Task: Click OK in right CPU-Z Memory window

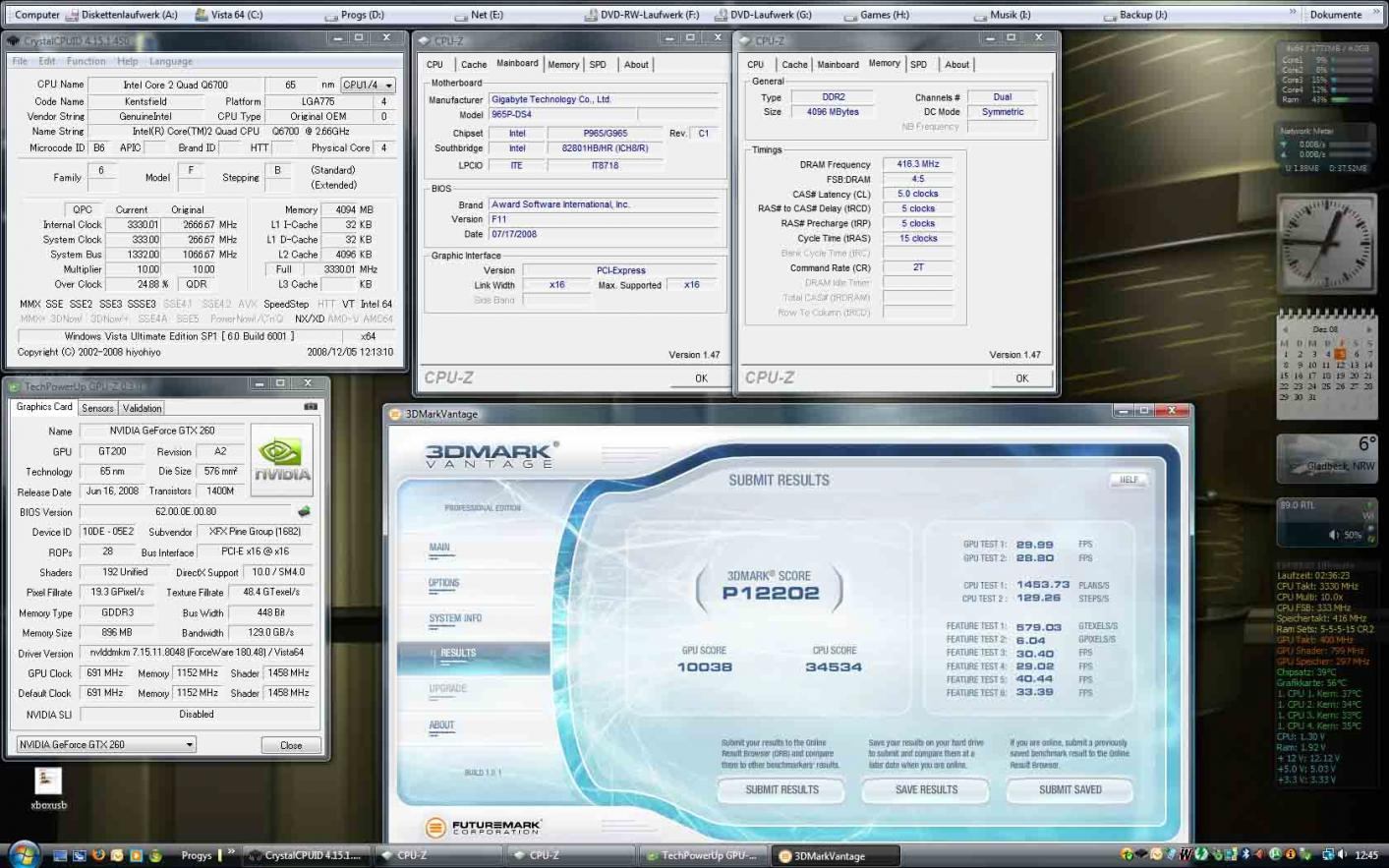Action: coord(1022,378)
